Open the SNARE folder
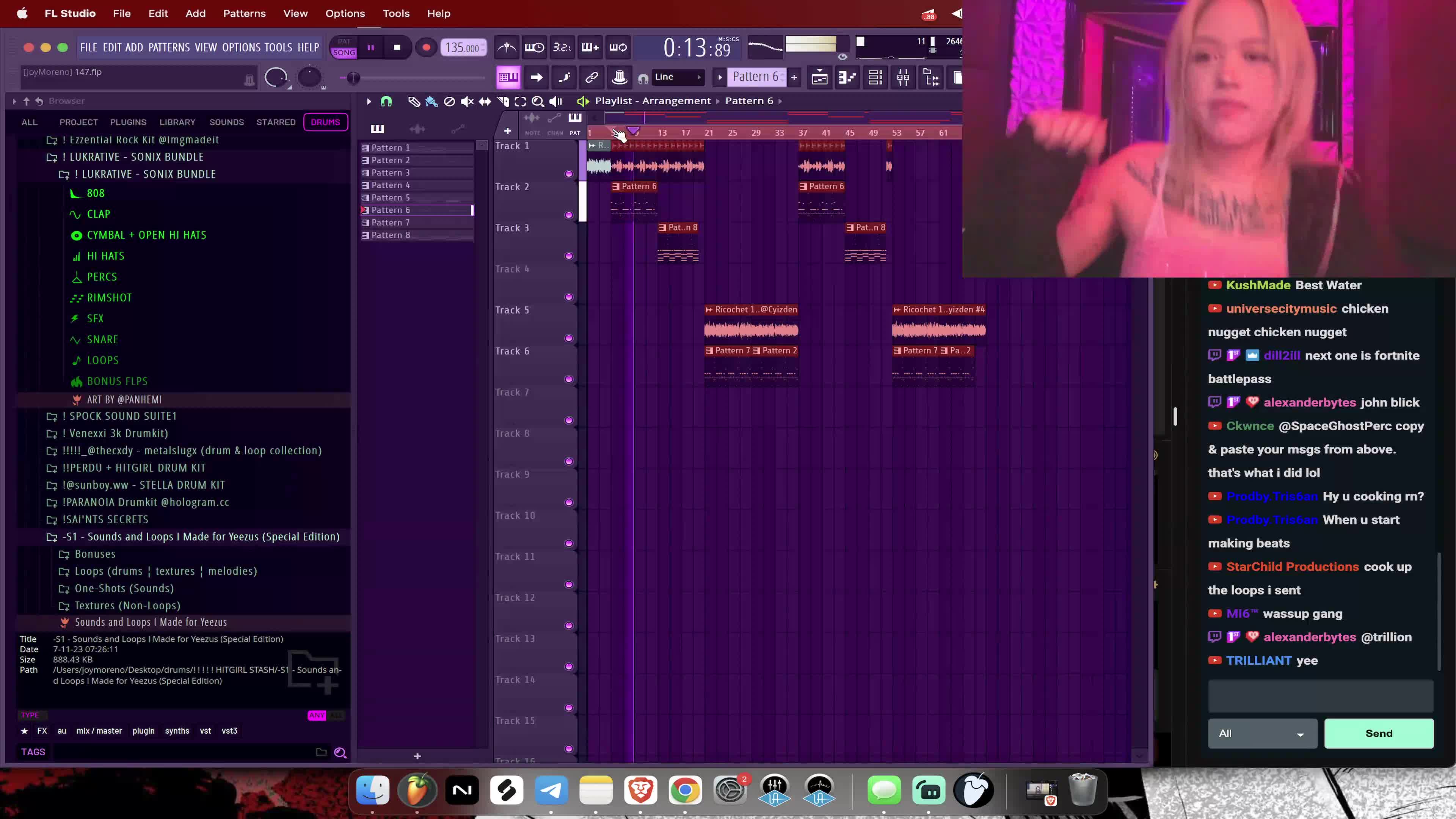This screenshot has height=819, width=1456. tap(102, 340)
